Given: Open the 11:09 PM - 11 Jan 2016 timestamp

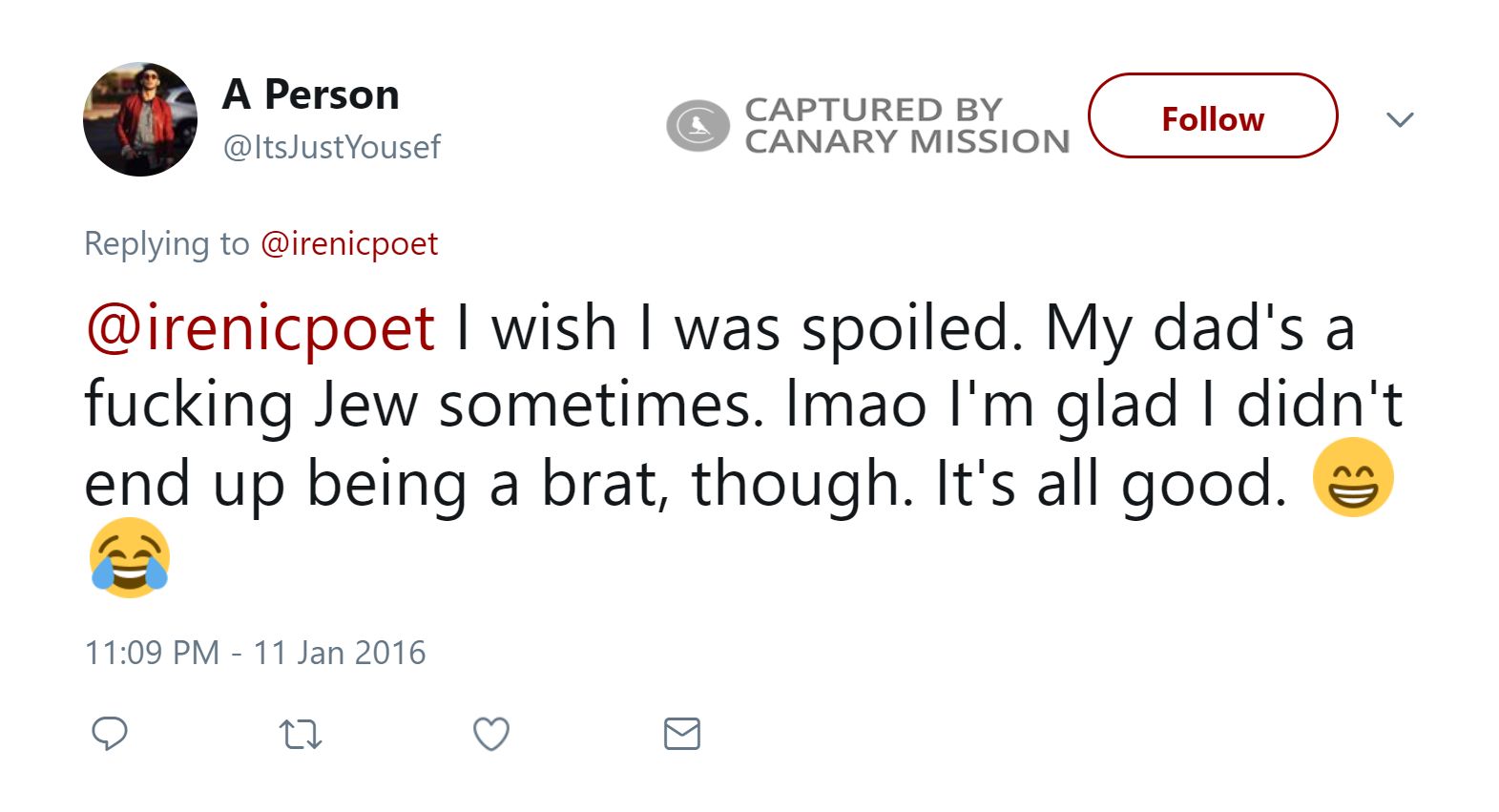Looking at the screenshot, I should pyautogui.click(x=256, y=653).
